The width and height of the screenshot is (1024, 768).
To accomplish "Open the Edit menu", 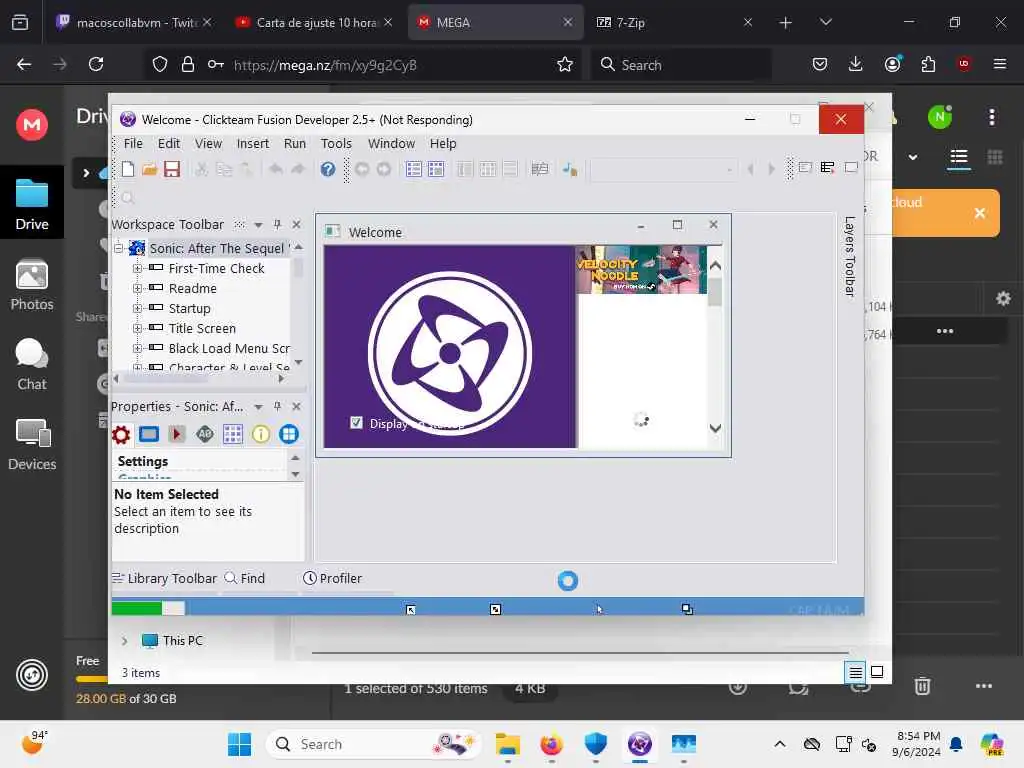I will click(x=168, y=144).
